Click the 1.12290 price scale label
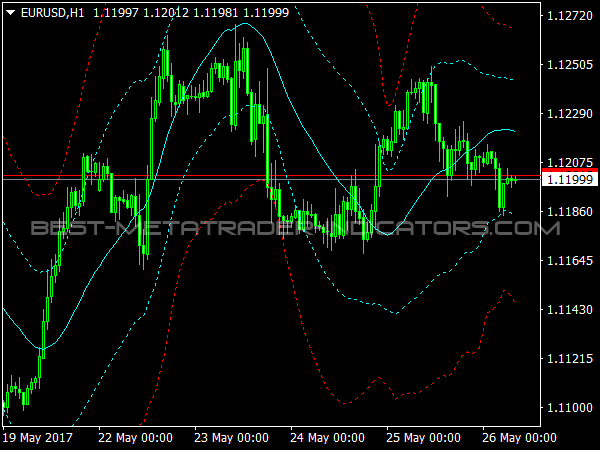600x450 pixels. [570, 114]
